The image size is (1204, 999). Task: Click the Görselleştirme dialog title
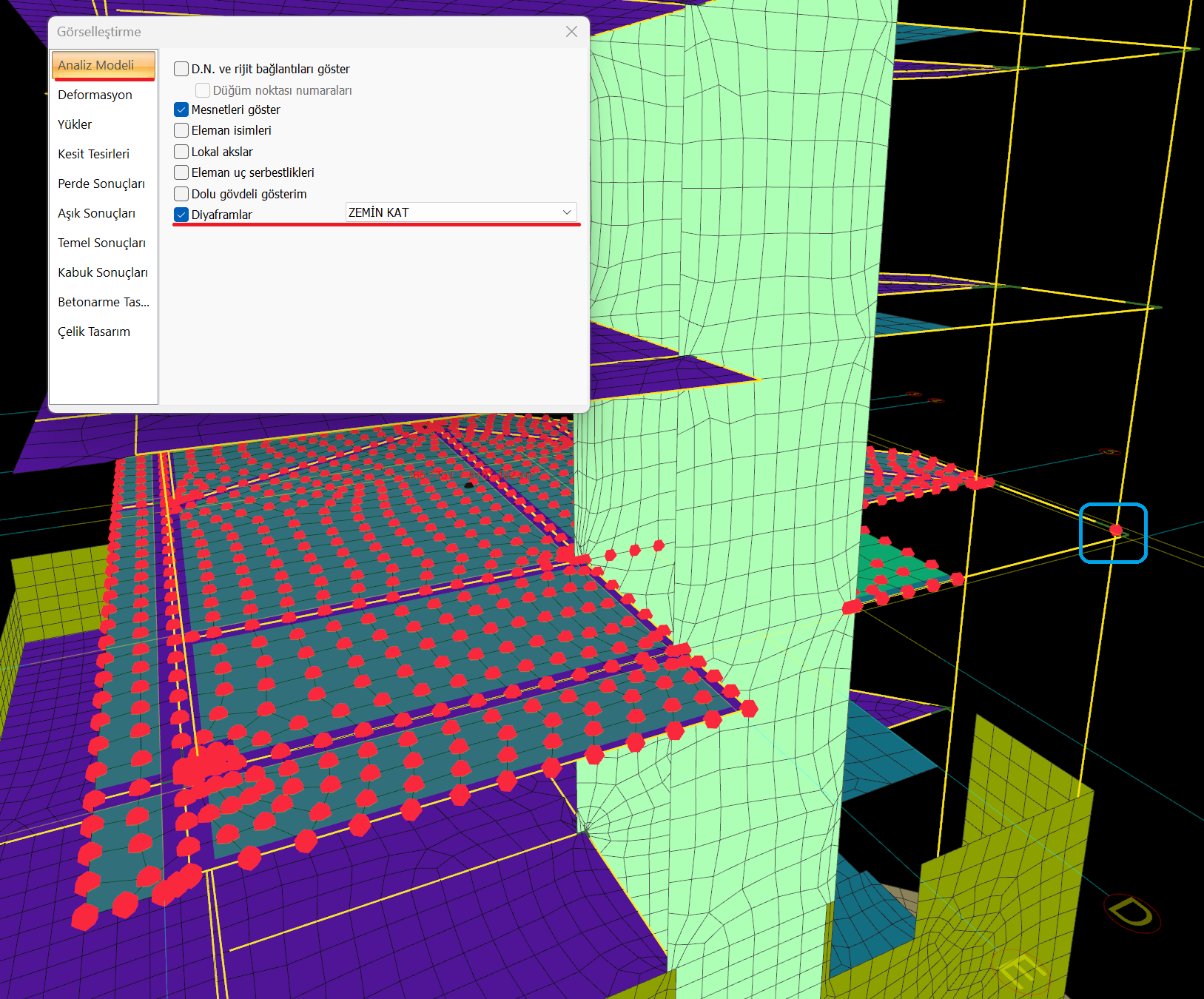coord(99,32)
